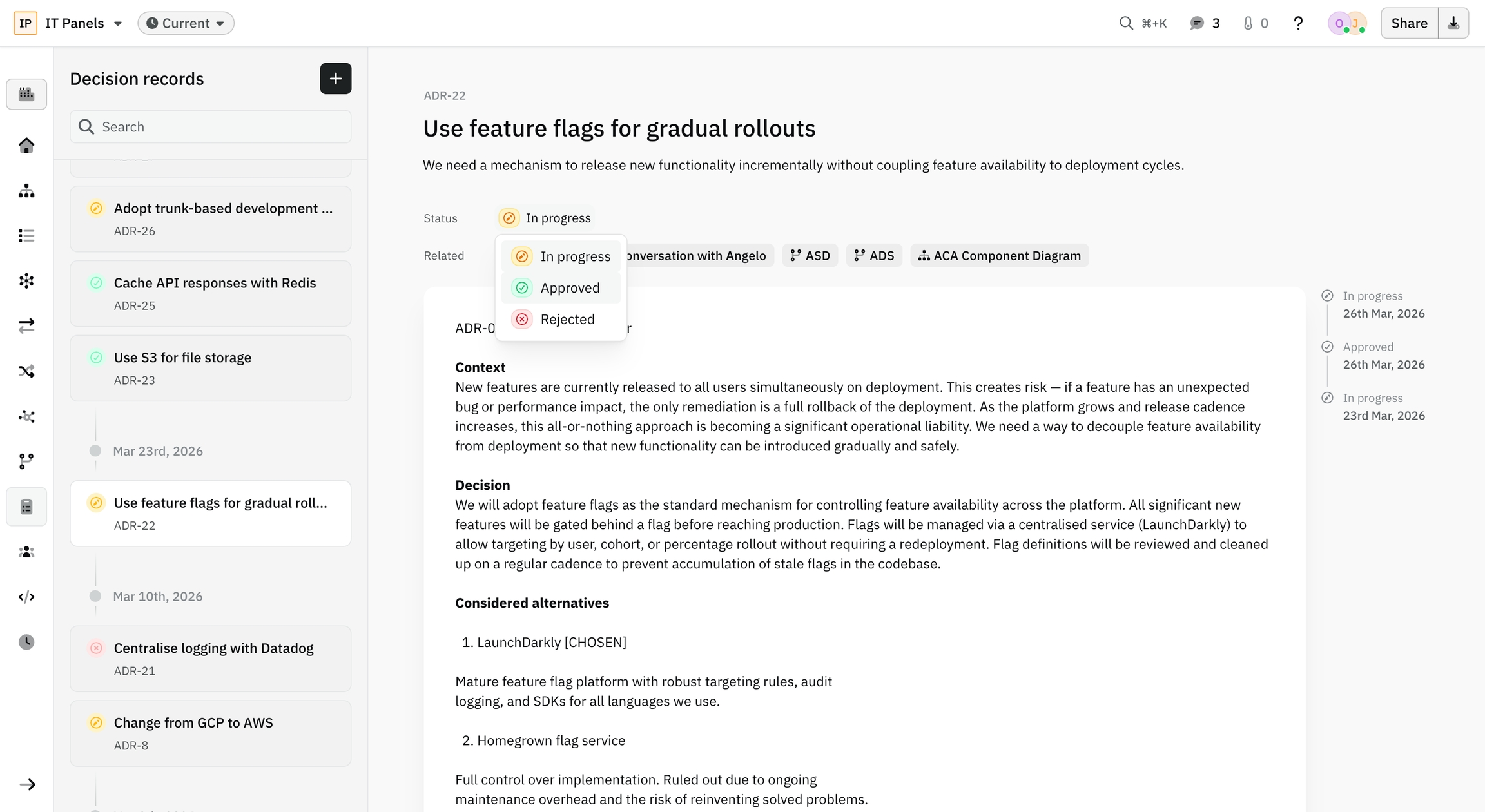The width and height of the screenshot is (1485, 812).
Task: Add a new decision record
Action: (336, 79)
